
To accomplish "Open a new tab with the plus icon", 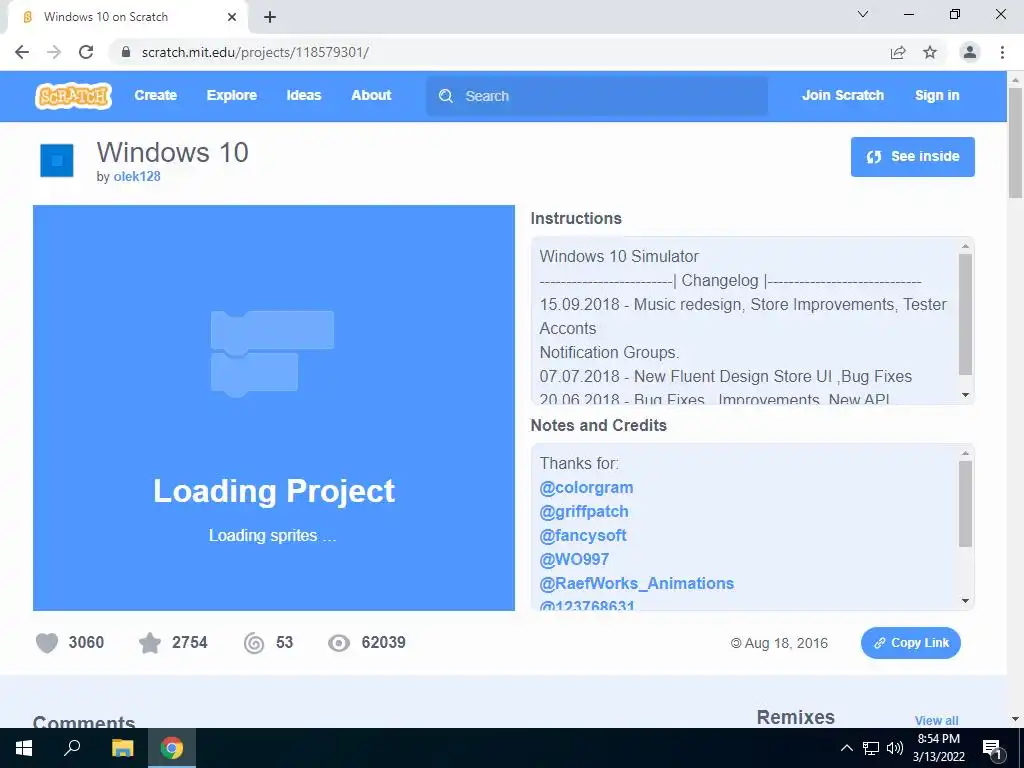I will [270, 18].
